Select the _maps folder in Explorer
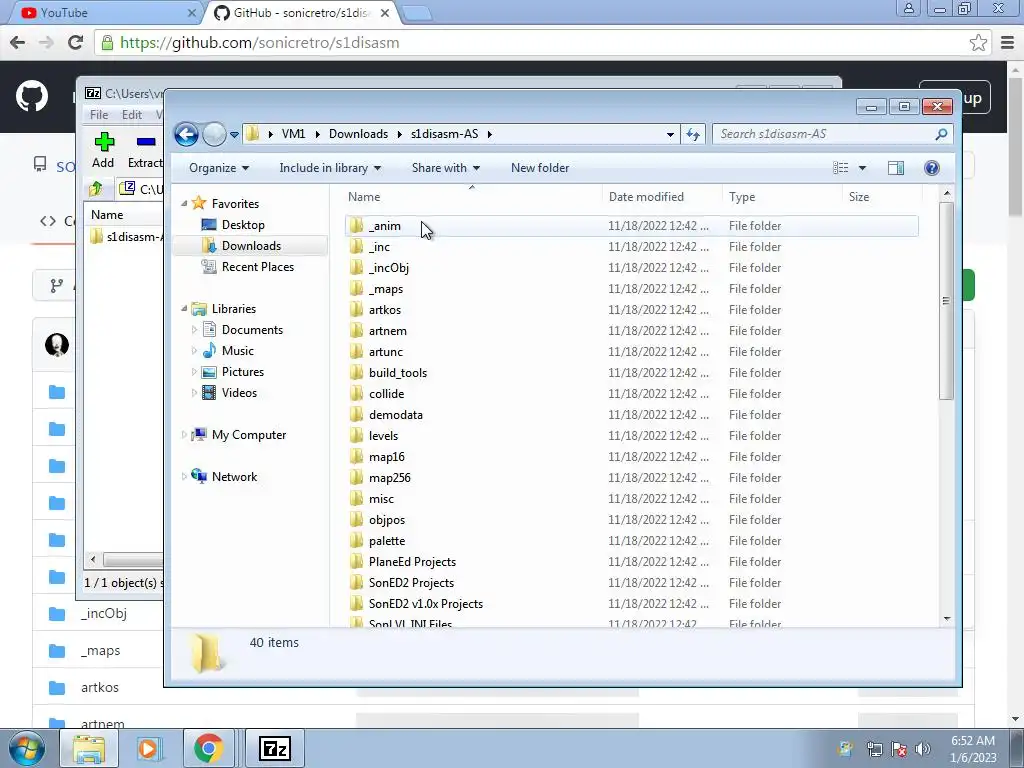 point(385,289)
